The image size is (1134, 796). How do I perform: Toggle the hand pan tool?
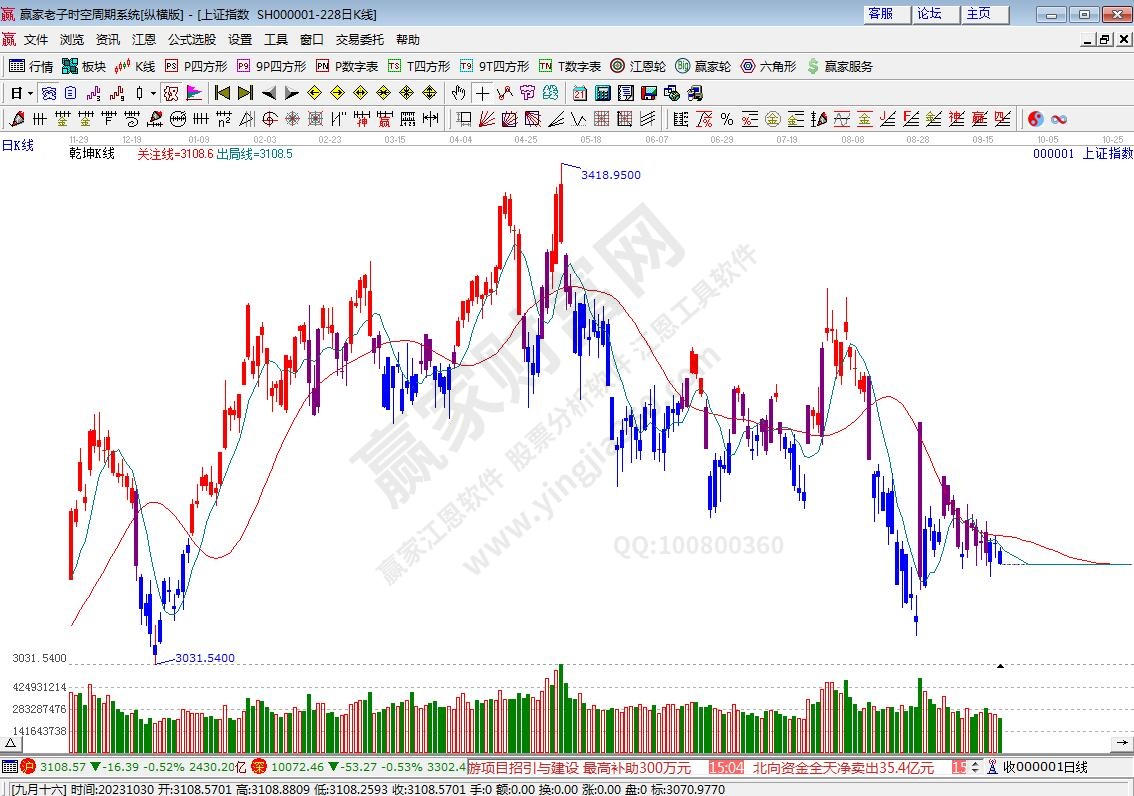458,93
